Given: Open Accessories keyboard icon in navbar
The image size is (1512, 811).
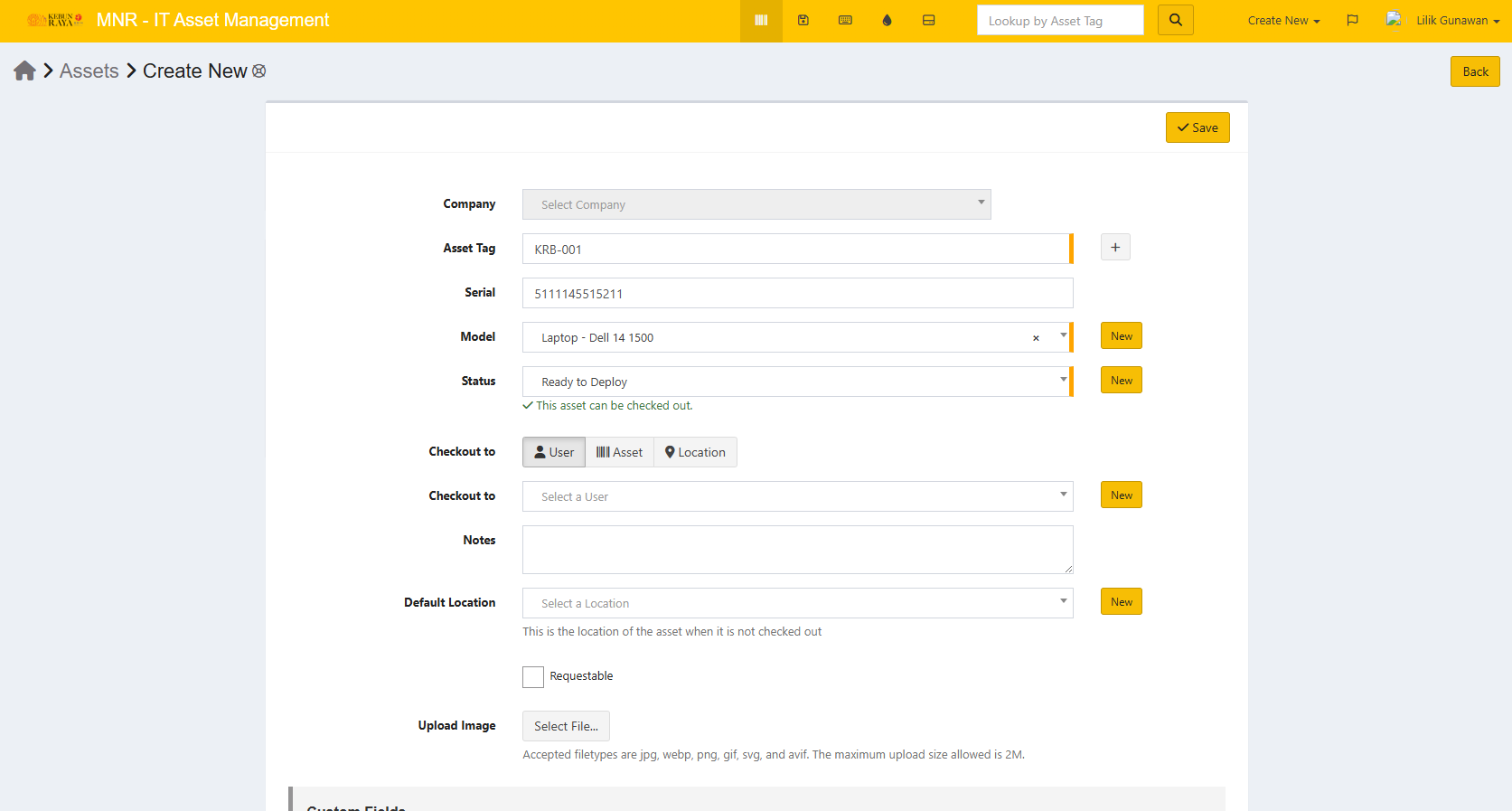Looking at the screenshot, I should (845, 21).
